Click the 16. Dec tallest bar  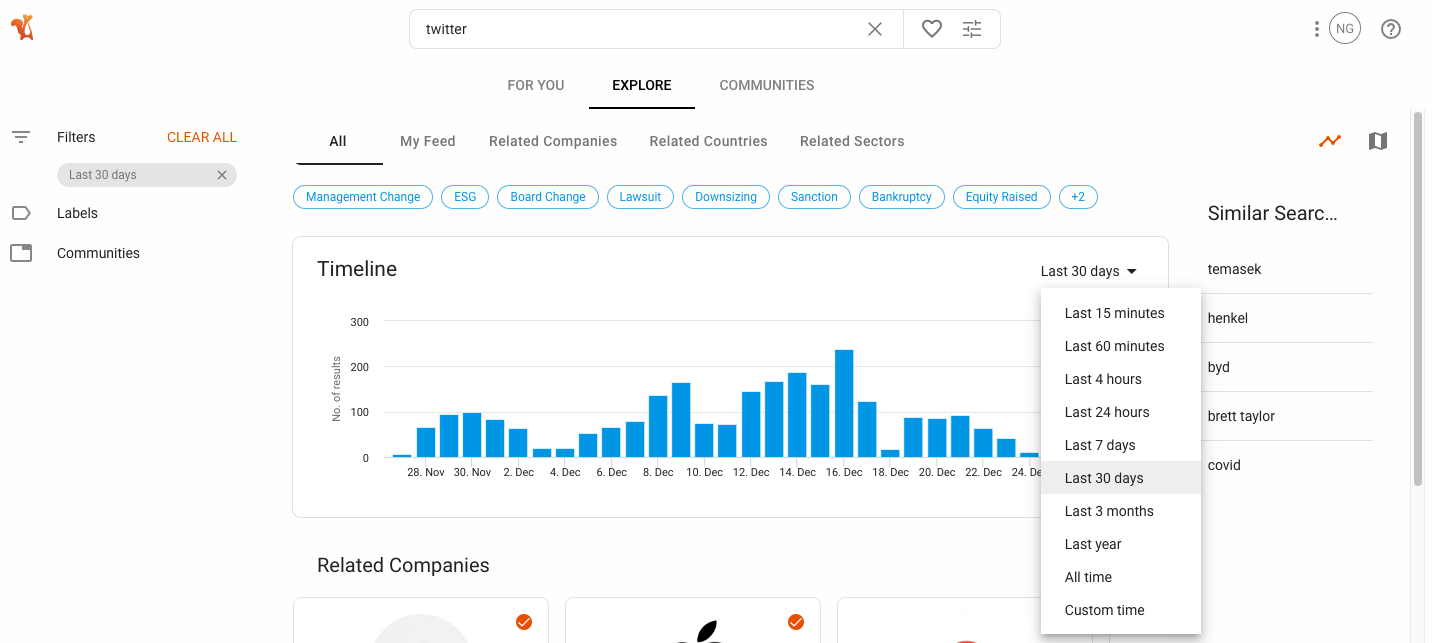(x=844, y=404)
